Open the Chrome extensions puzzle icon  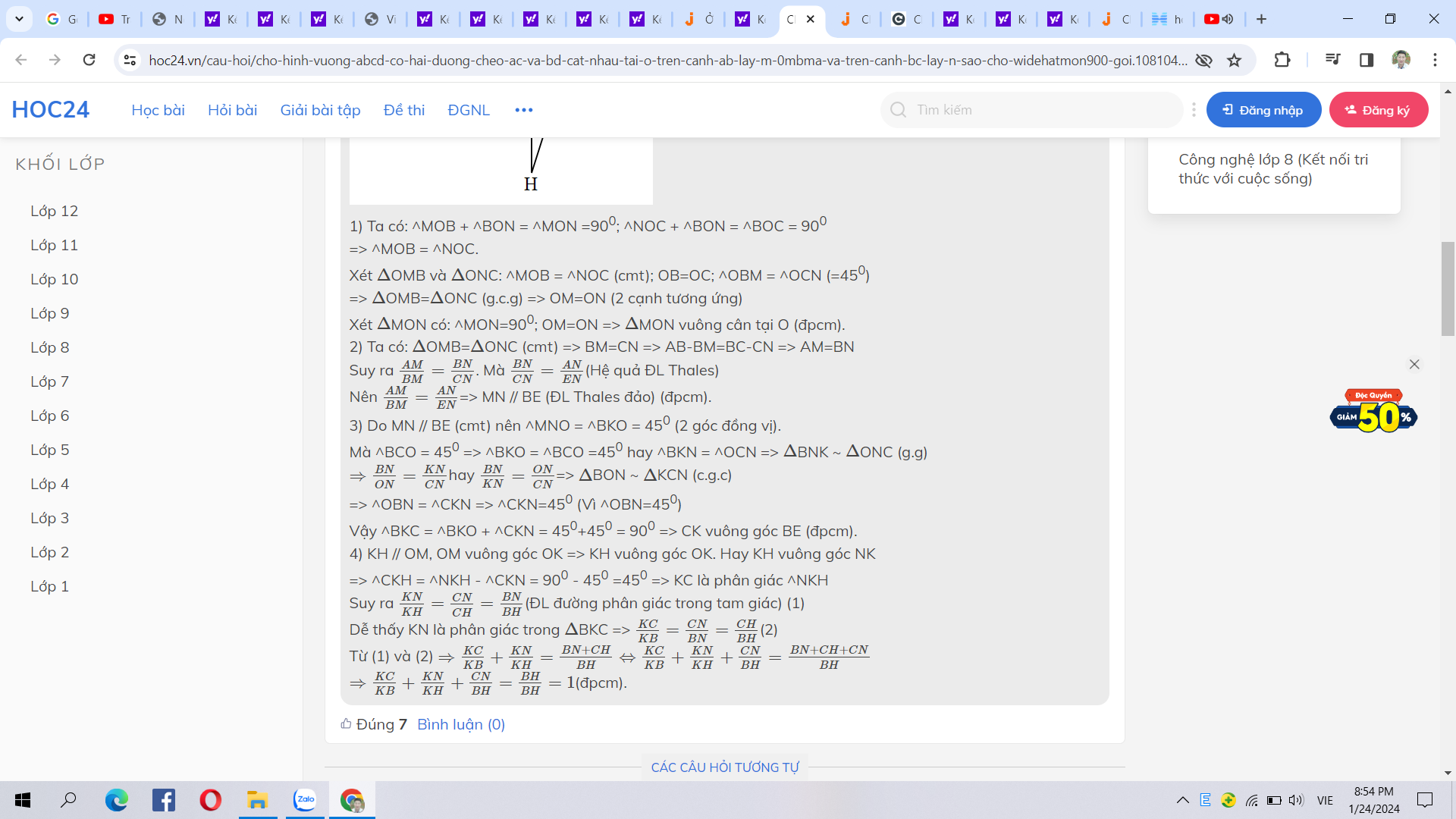1282,60
